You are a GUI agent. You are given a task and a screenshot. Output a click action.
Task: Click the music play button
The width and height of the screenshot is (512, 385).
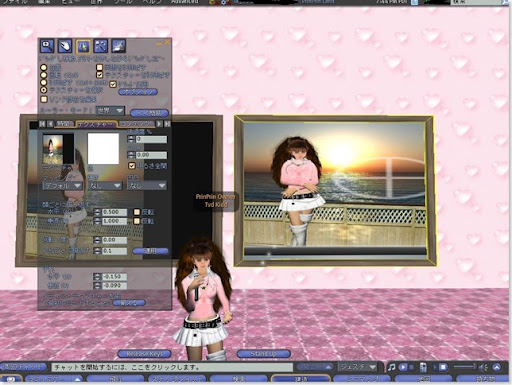click(403, 367)
